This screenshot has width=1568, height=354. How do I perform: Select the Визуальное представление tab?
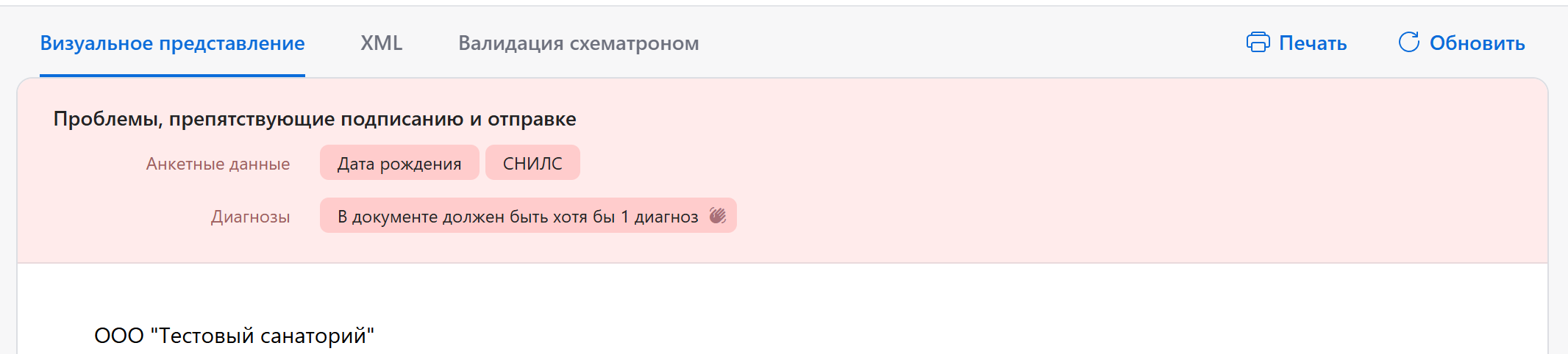coord(172,43)
